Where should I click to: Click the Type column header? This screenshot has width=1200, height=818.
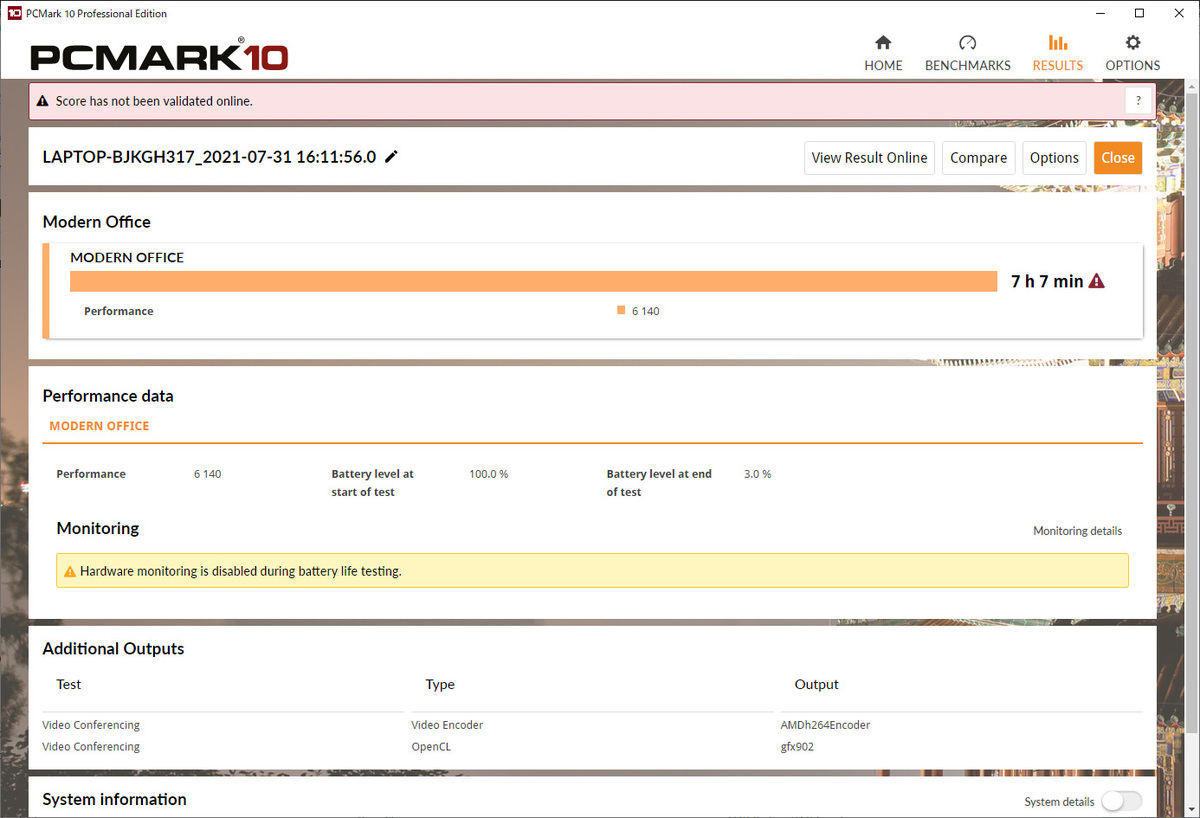440,684
